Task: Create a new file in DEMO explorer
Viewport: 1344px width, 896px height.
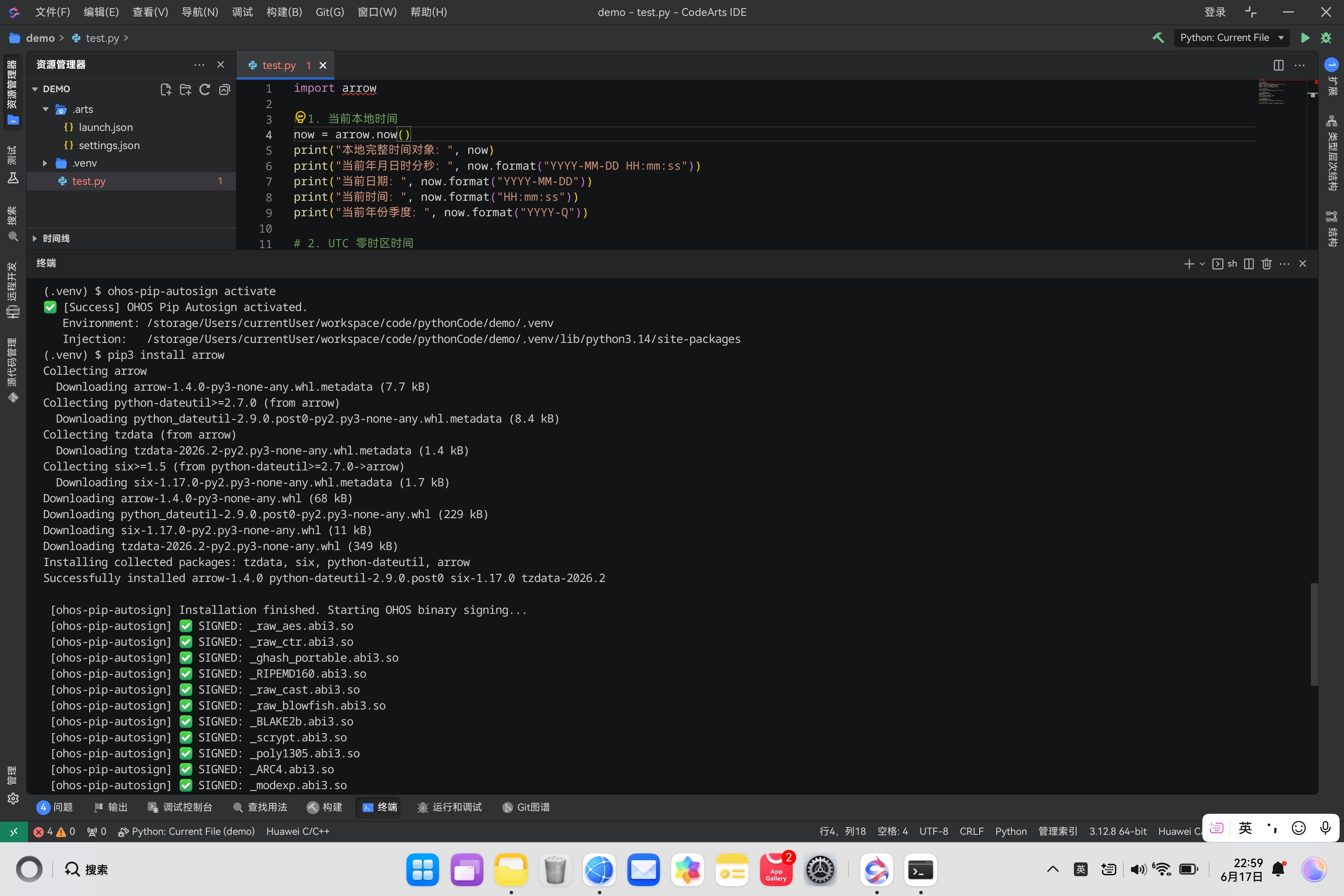Action: pos(166,89)
